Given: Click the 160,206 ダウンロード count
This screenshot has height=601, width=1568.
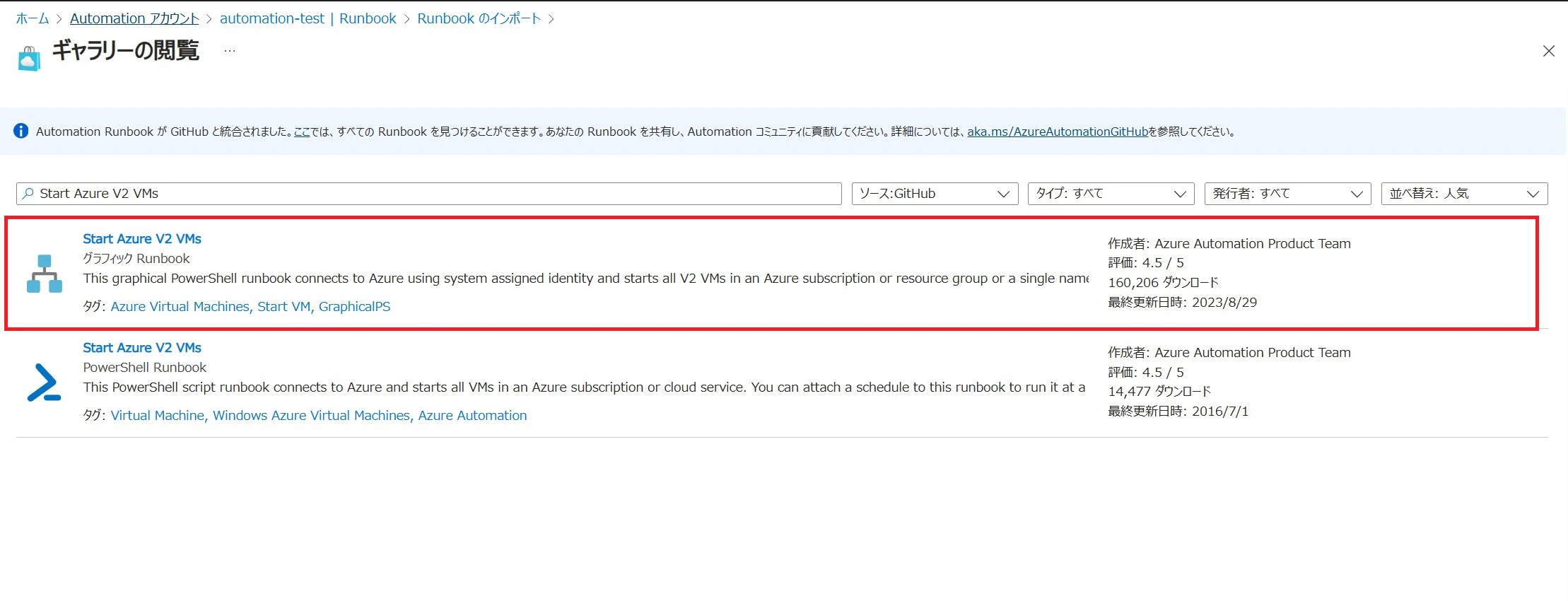Looking at the screenshot, I should [x=1163, y=283].
